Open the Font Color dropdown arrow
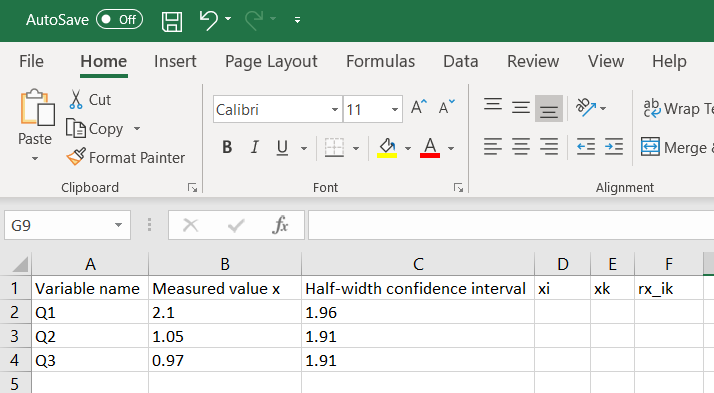The image size is (714, 393). coord(451,148)
